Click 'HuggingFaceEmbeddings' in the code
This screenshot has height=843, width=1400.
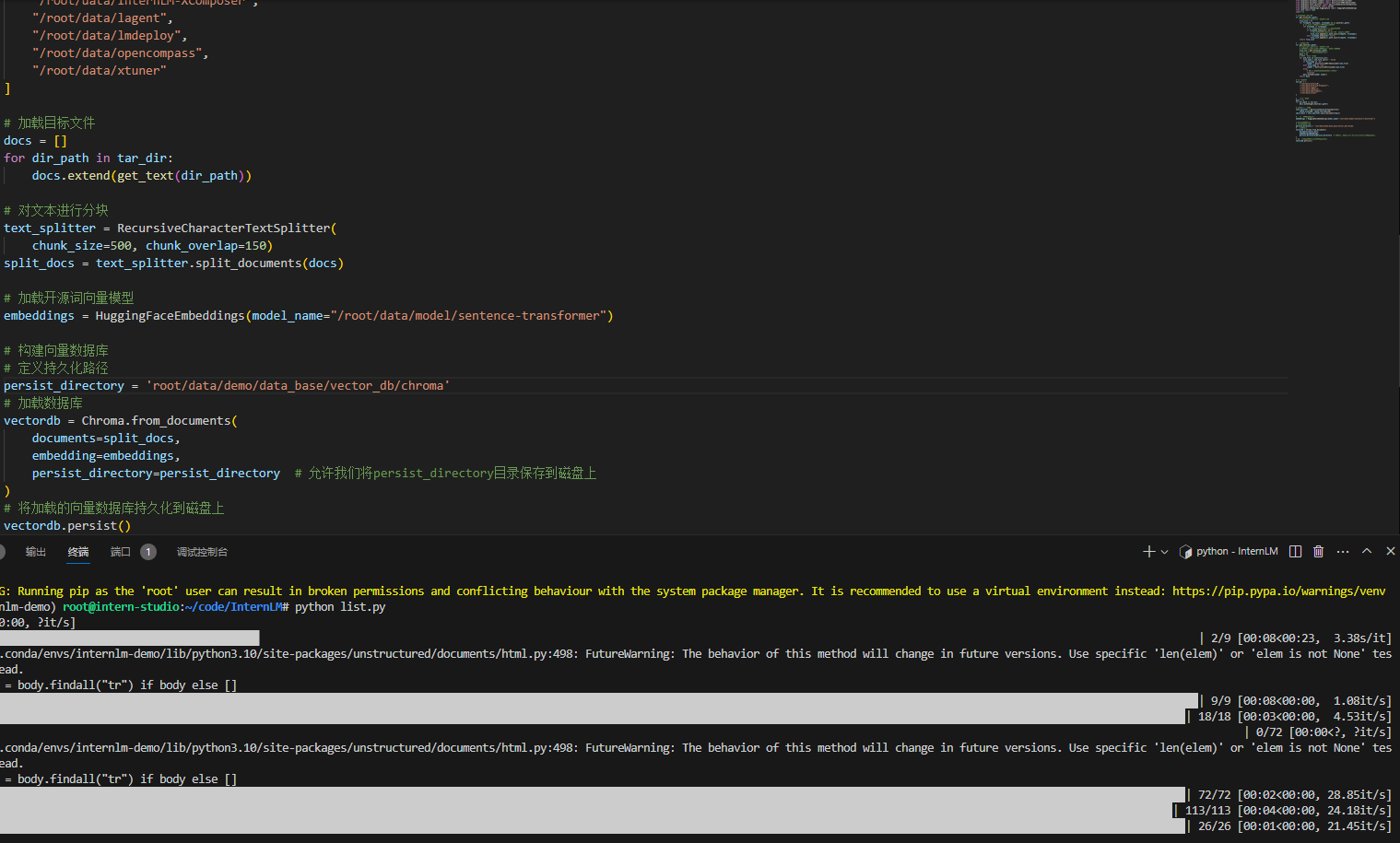(x=171, y=315)
